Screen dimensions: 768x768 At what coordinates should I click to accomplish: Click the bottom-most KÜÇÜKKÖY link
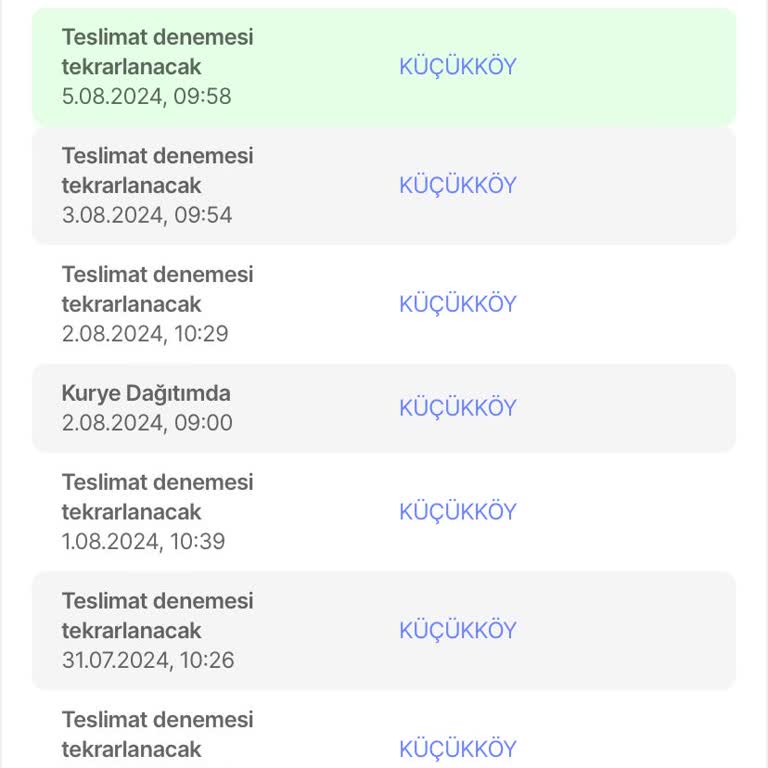[457, 749]
